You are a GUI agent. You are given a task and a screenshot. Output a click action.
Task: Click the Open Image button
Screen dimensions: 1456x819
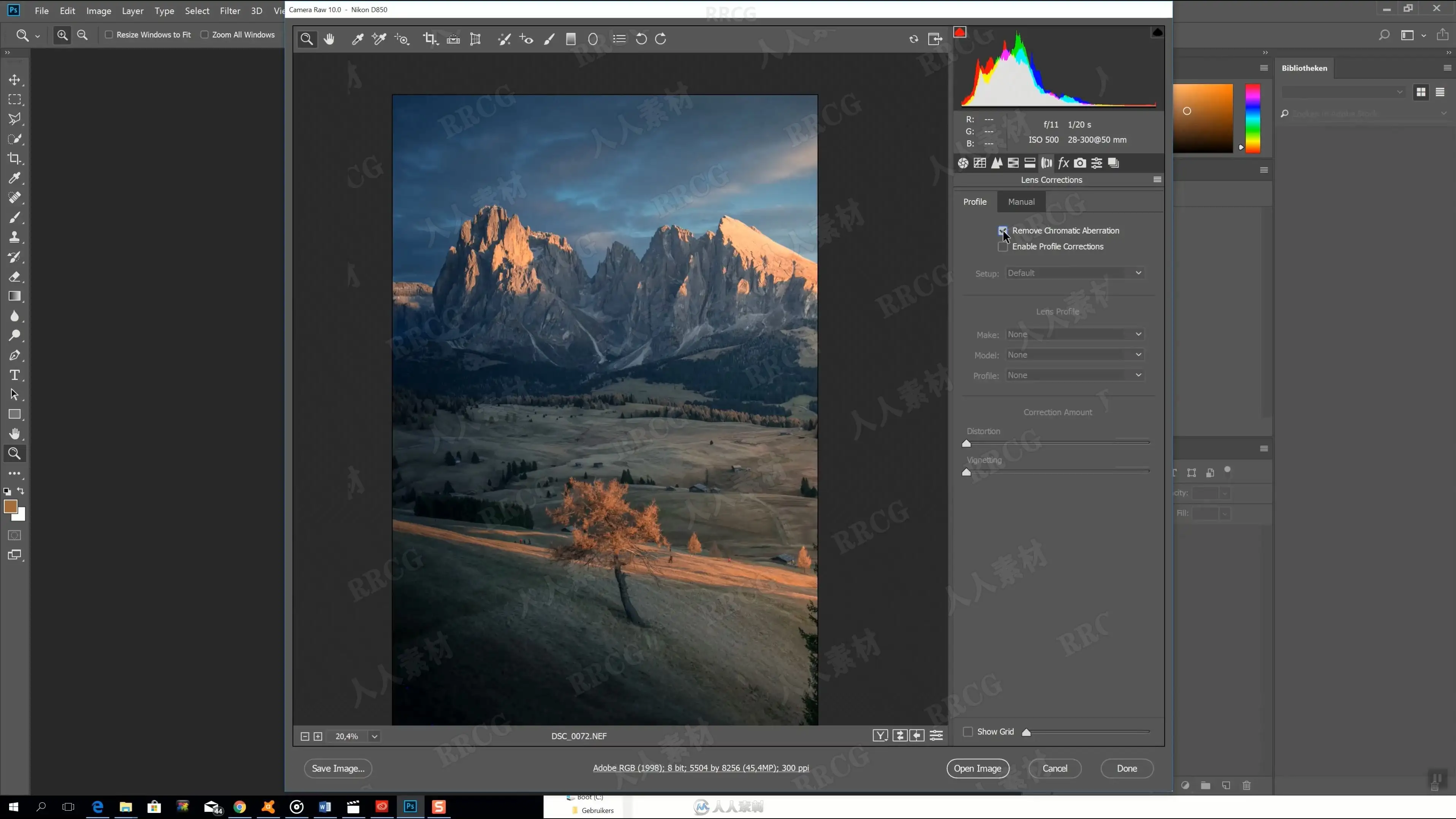click(977, 769)
